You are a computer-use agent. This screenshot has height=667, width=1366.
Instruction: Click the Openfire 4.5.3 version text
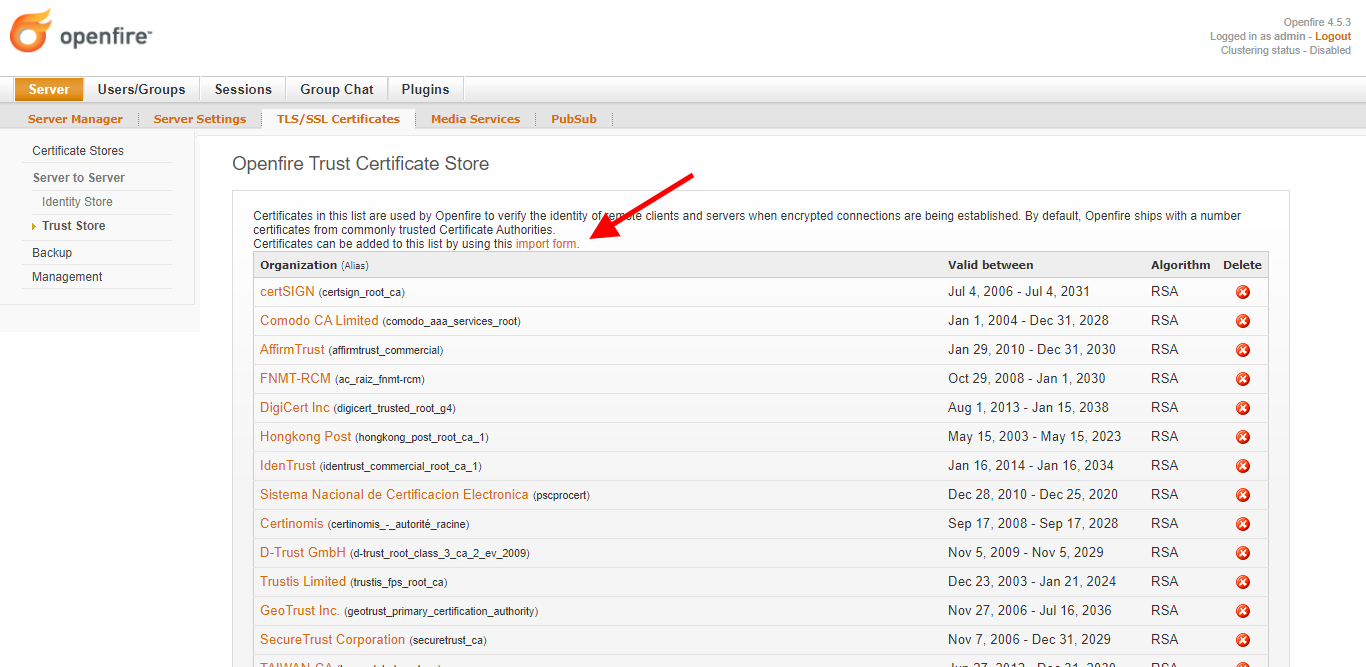pyautogui.click(x=1318, y=23)
